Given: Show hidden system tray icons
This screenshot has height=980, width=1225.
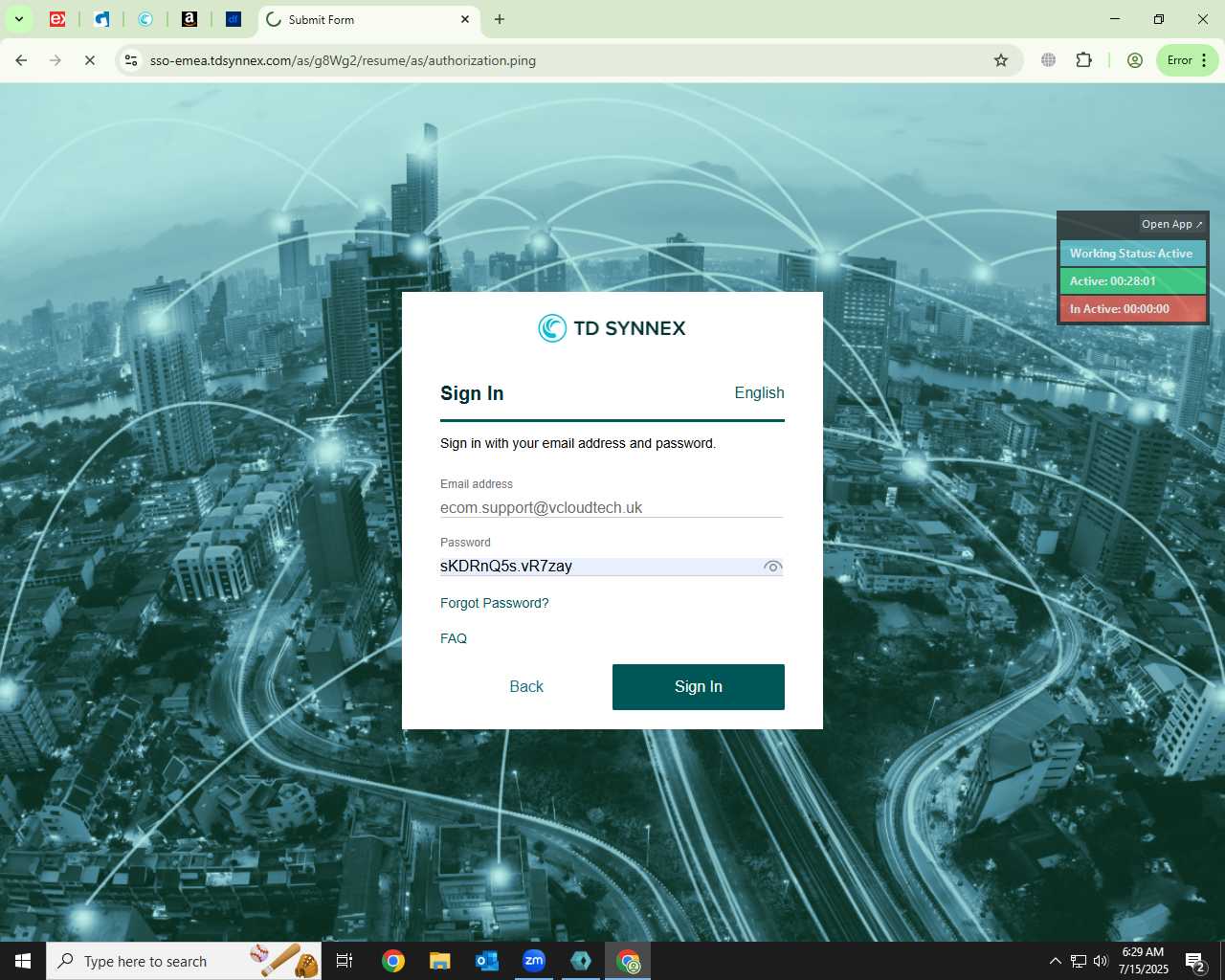Looking at the screenshot, I should point(1056,961).
